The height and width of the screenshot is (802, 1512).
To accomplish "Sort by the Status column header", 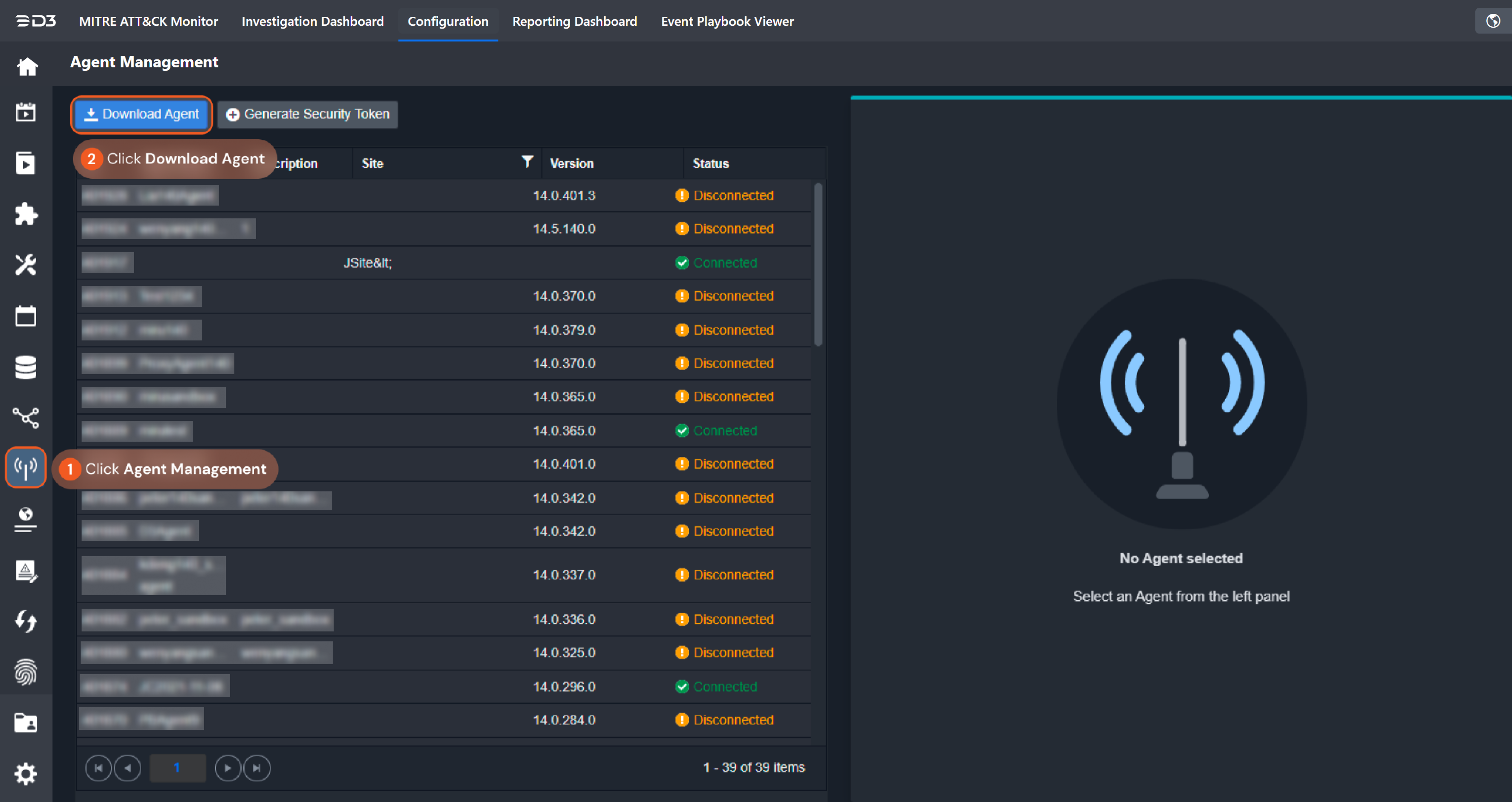I will tap(711, 163).
